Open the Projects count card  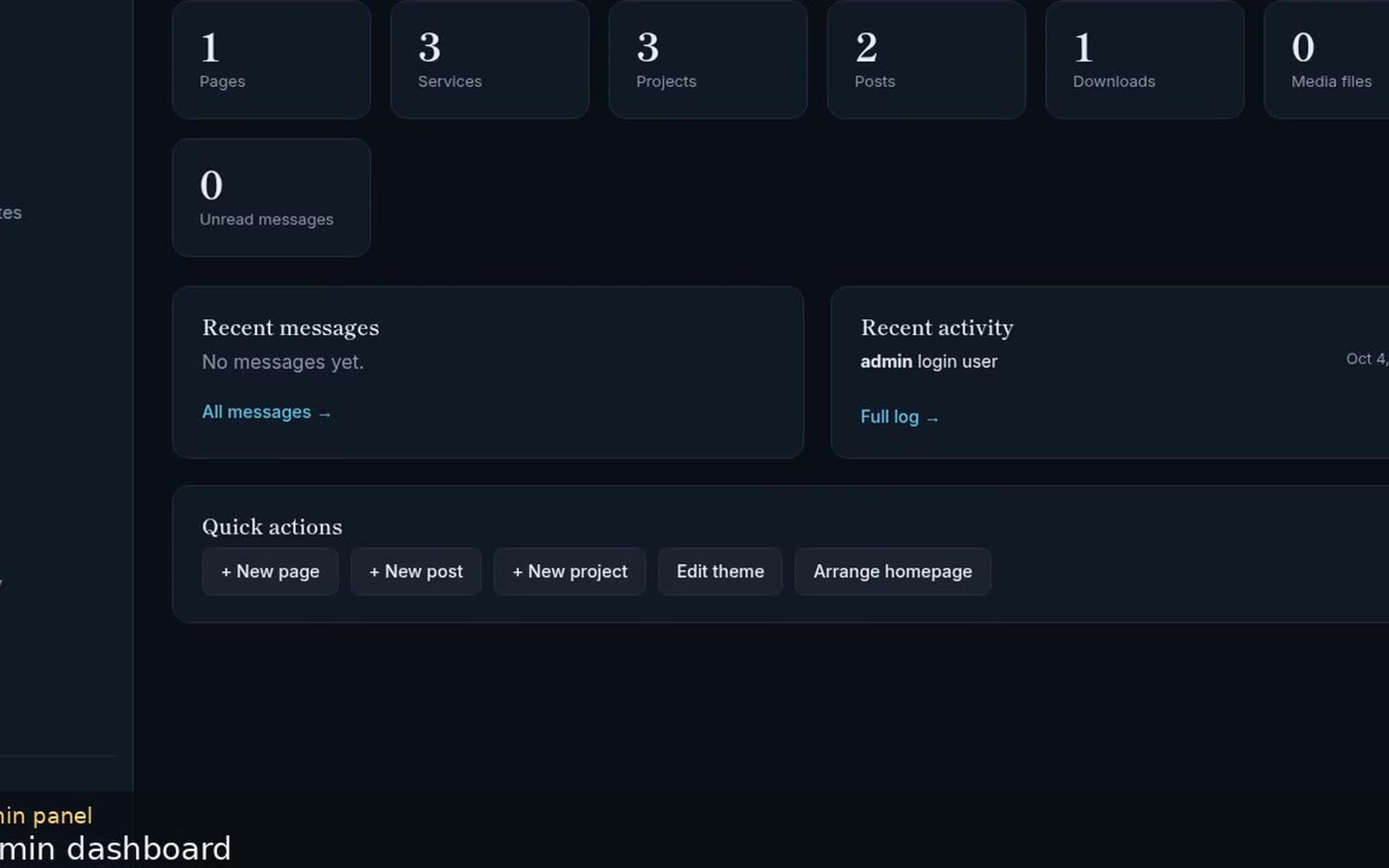point(708,59)
